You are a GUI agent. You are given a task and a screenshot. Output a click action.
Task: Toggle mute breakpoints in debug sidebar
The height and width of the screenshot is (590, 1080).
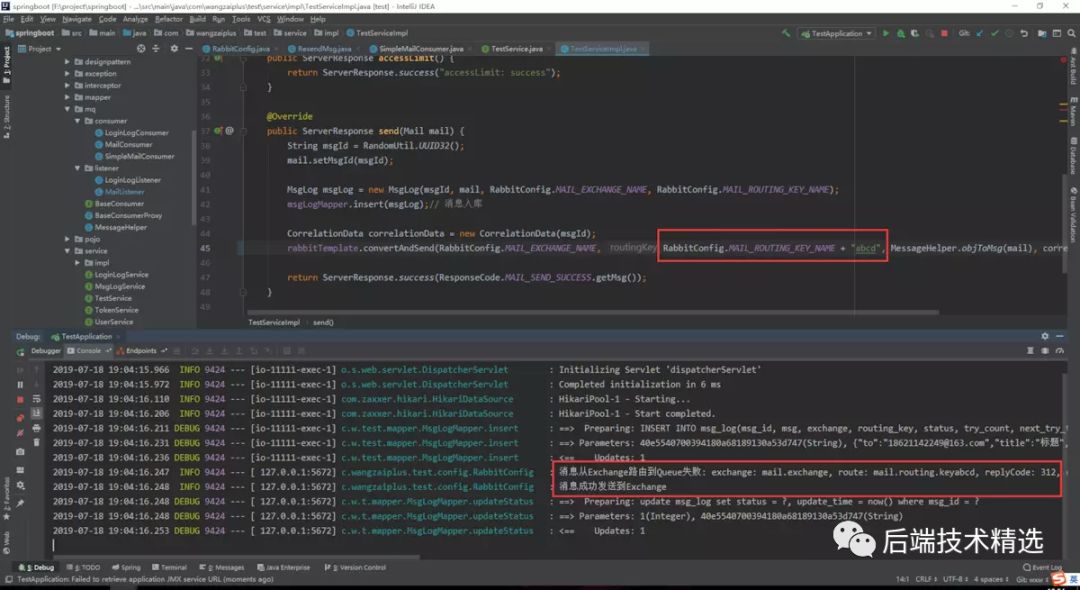[x=19, y=434]
